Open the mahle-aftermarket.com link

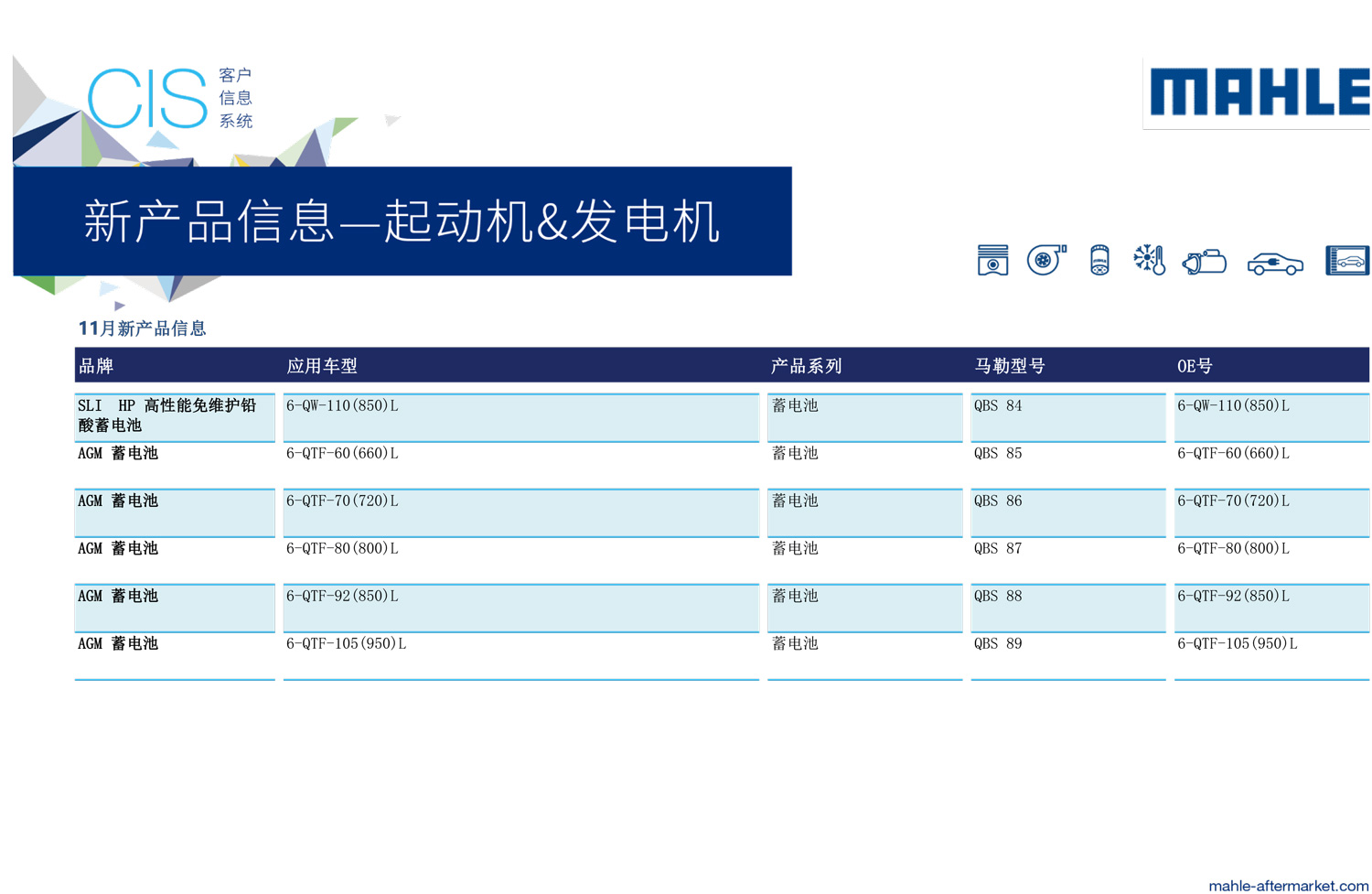click(x=1288, y=885)
